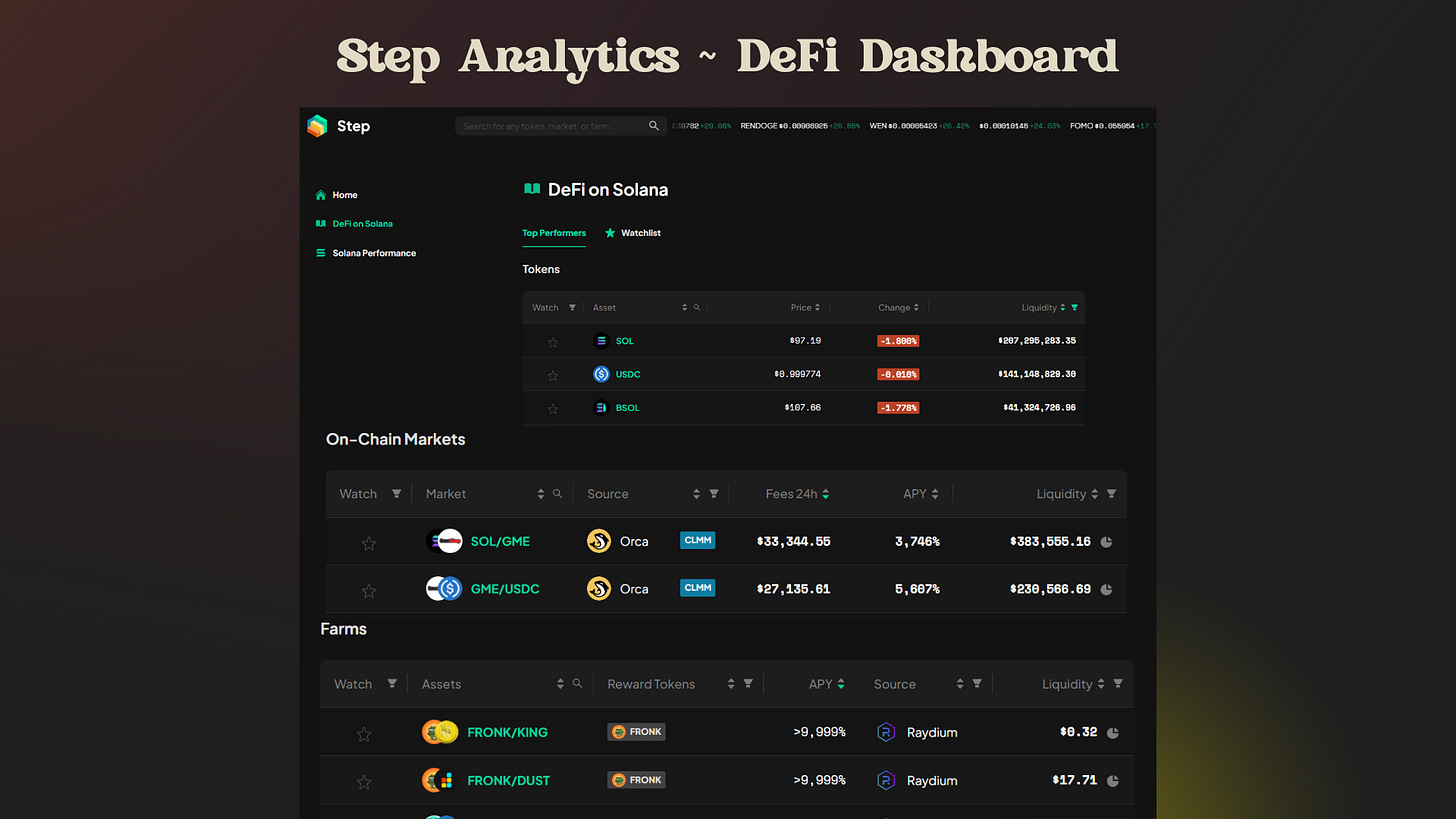The height and width of the screenshot is (819, 1456).
Task: Click the Raydium icon in the FRONK/DUST row
Action: click(x=886, y=780)
